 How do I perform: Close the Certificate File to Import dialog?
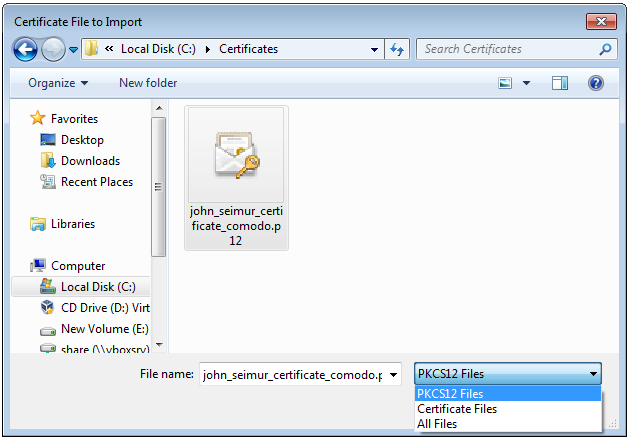601,21
